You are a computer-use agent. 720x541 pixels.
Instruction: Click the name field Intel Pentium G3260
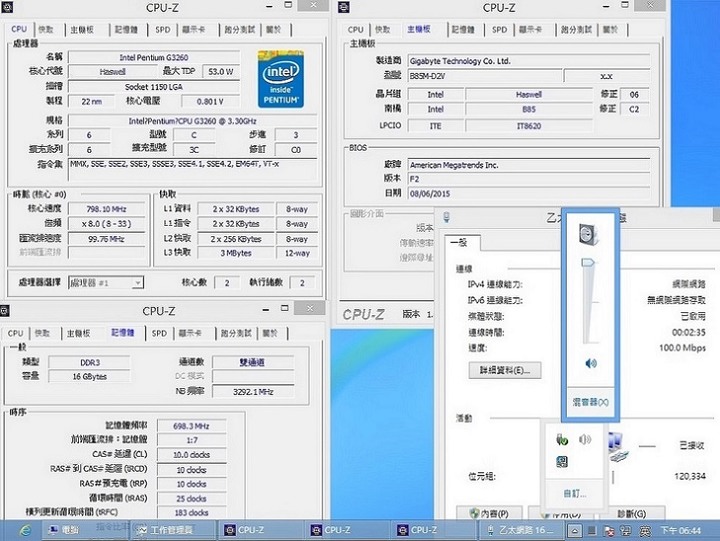pos(154,57)
